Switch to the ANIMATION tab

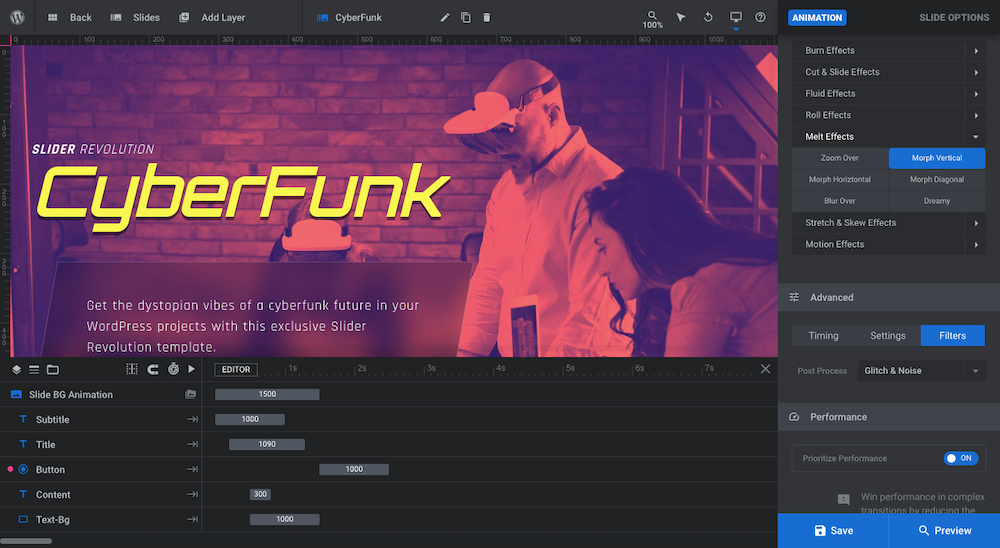click(x=817, y=17)
